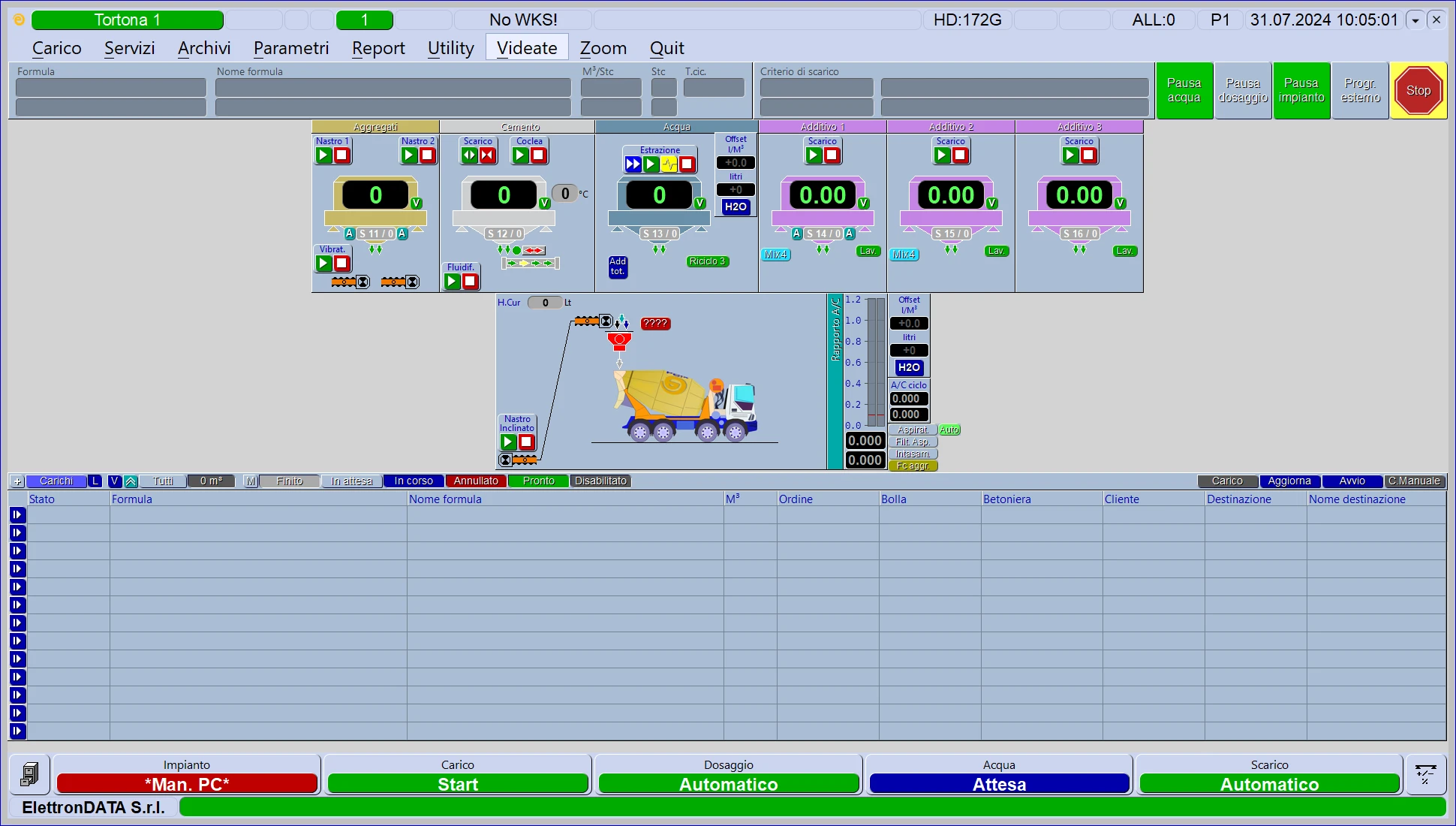This screenshot has height=826, width=1456.
Task: Open the Parametri menu
Action: (291, 48)
